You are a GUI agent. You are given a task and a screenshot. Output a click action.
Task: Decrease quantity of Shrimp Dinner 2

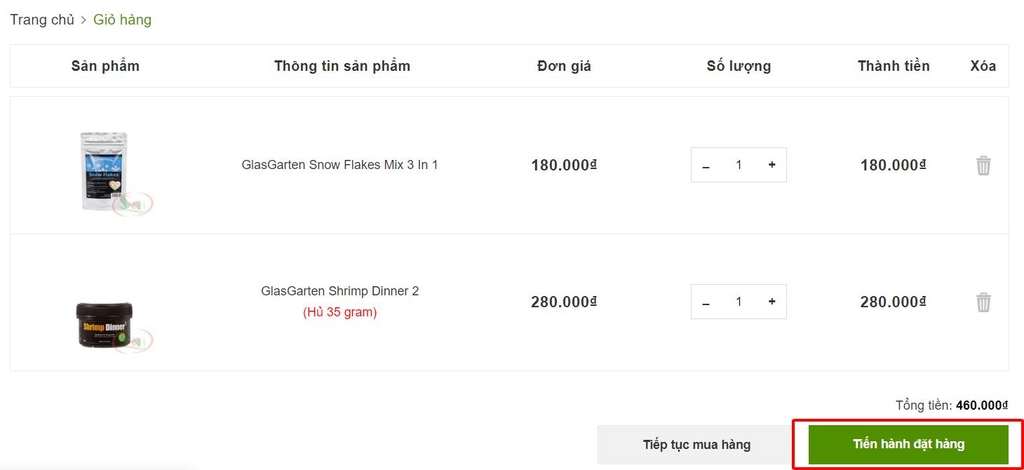[x=706, y=302]
